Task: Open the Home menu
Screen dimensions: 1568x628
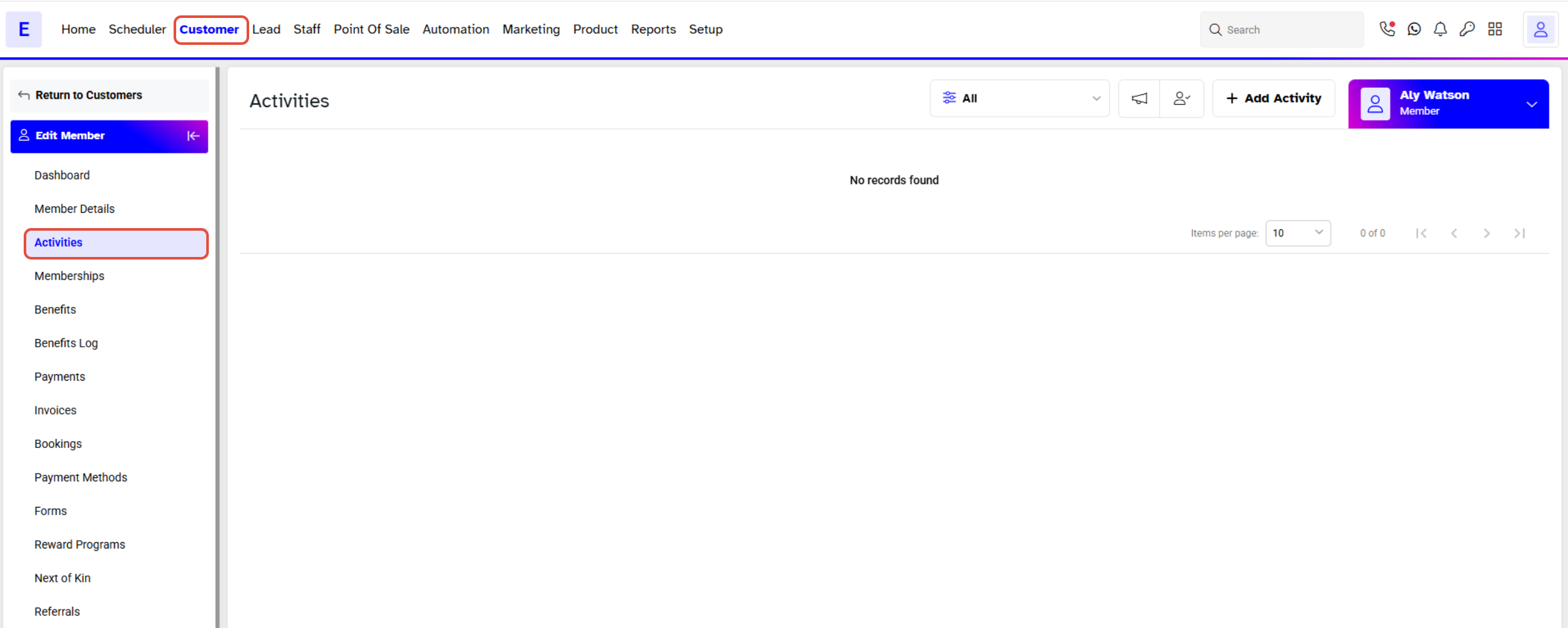Action: click(x=78, y=29)
